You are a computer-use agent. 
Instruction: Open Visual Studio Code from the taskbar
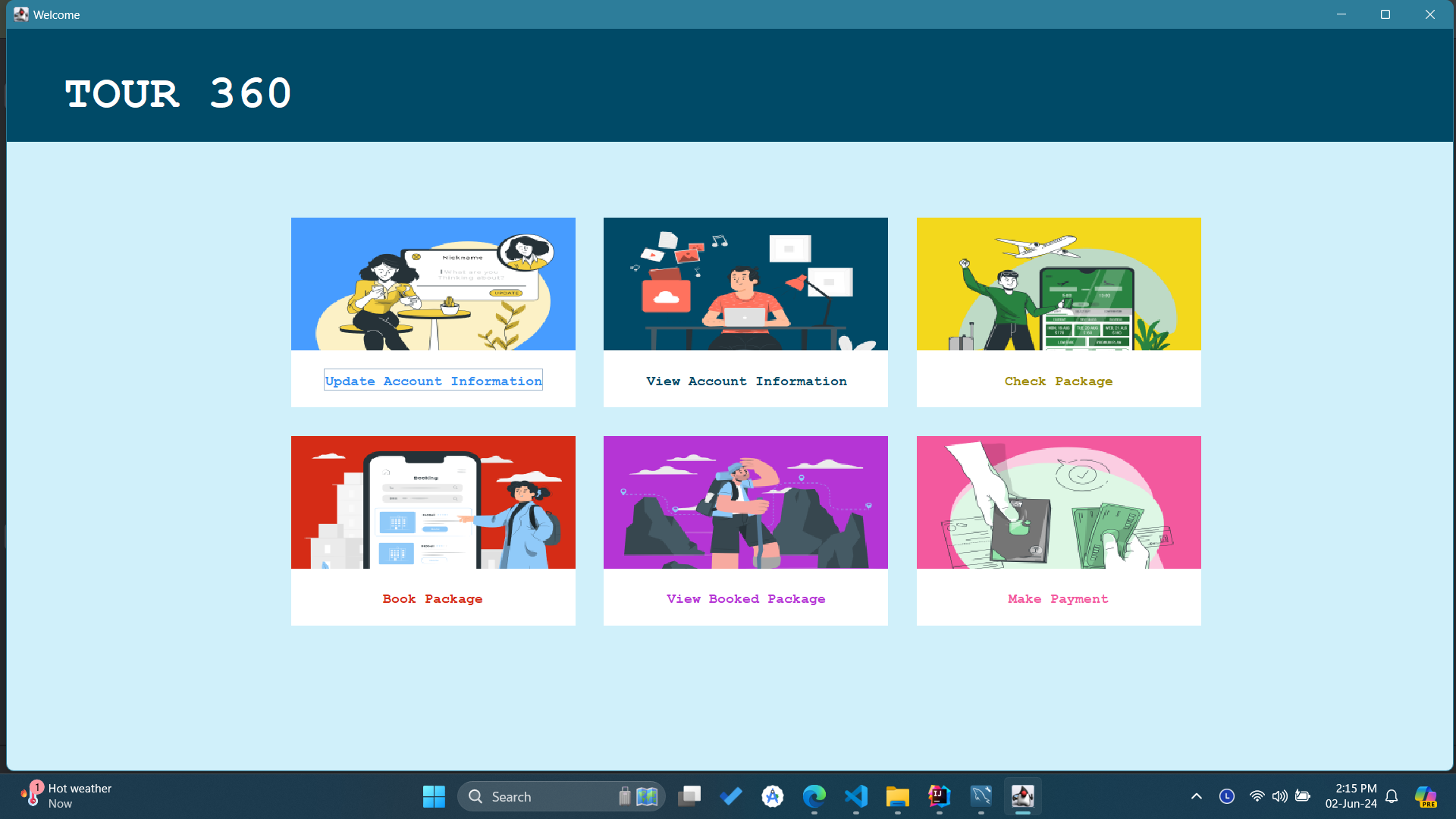click(x=856, y=796)
